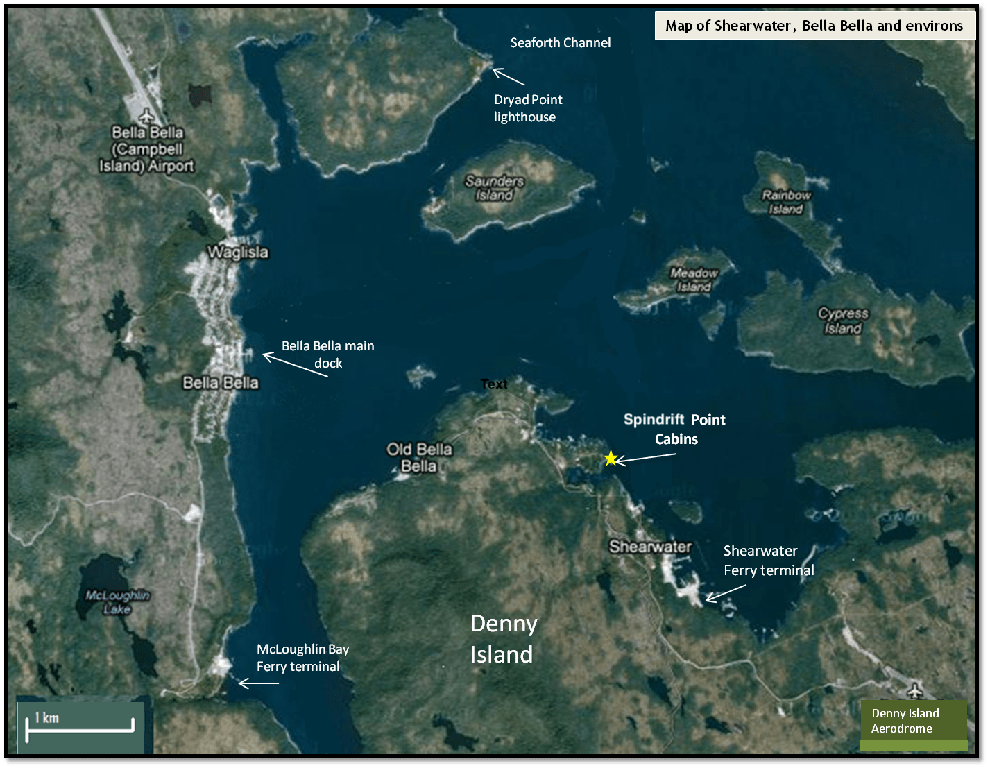Click the green Denny Island Aerodrome box
Screen dimensions: 988x768
(x=913, y=722)
